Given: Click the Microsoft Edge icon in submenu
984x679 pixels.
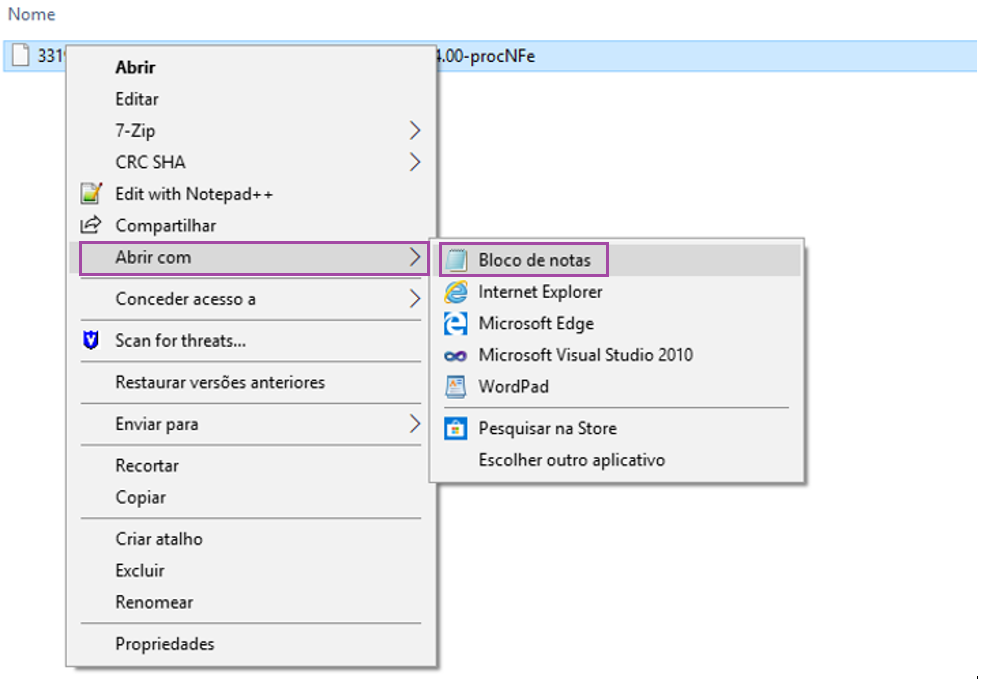Looking at the screenshot, I should [456, 323].
